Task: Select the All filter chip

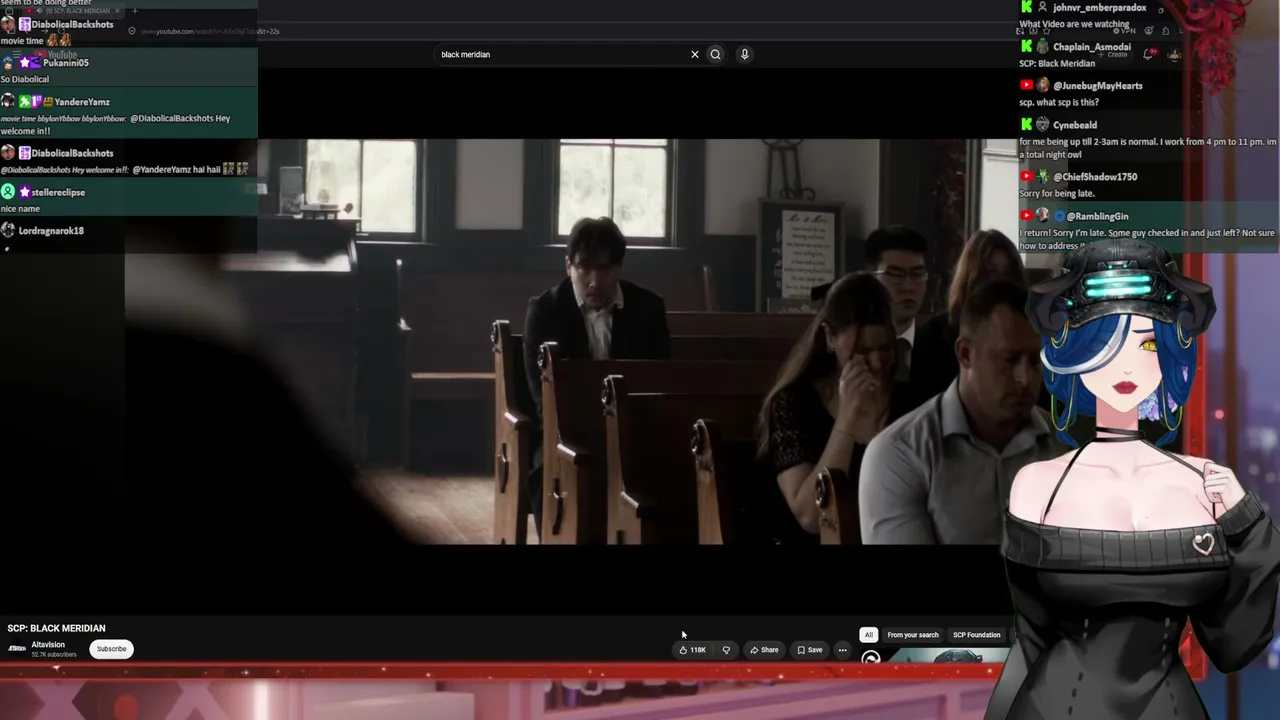Action: pos(869,635)
